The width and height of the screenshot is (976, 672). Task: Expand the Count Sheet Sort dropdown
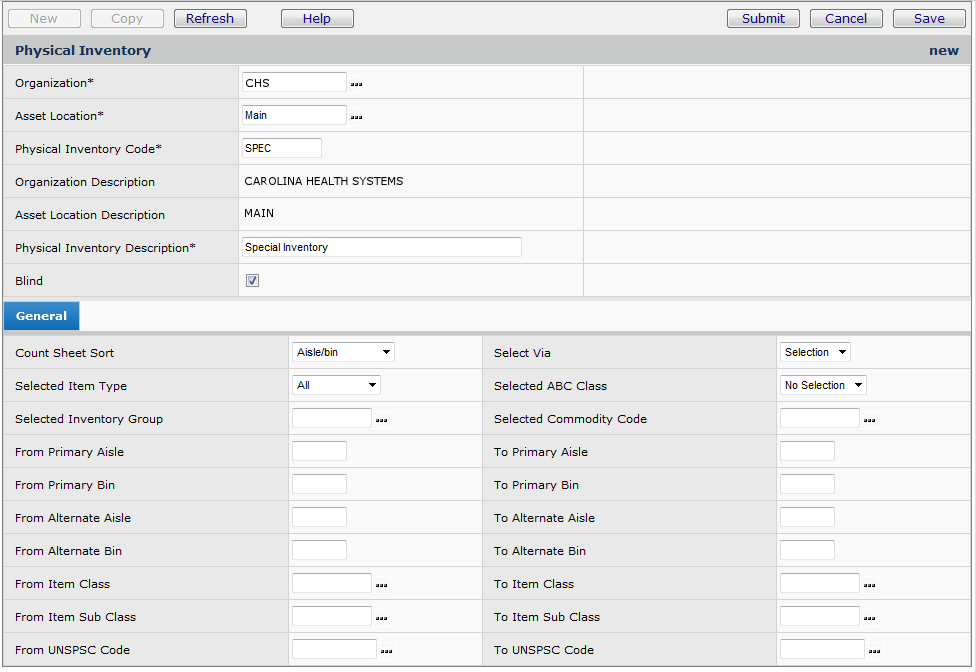343,352
